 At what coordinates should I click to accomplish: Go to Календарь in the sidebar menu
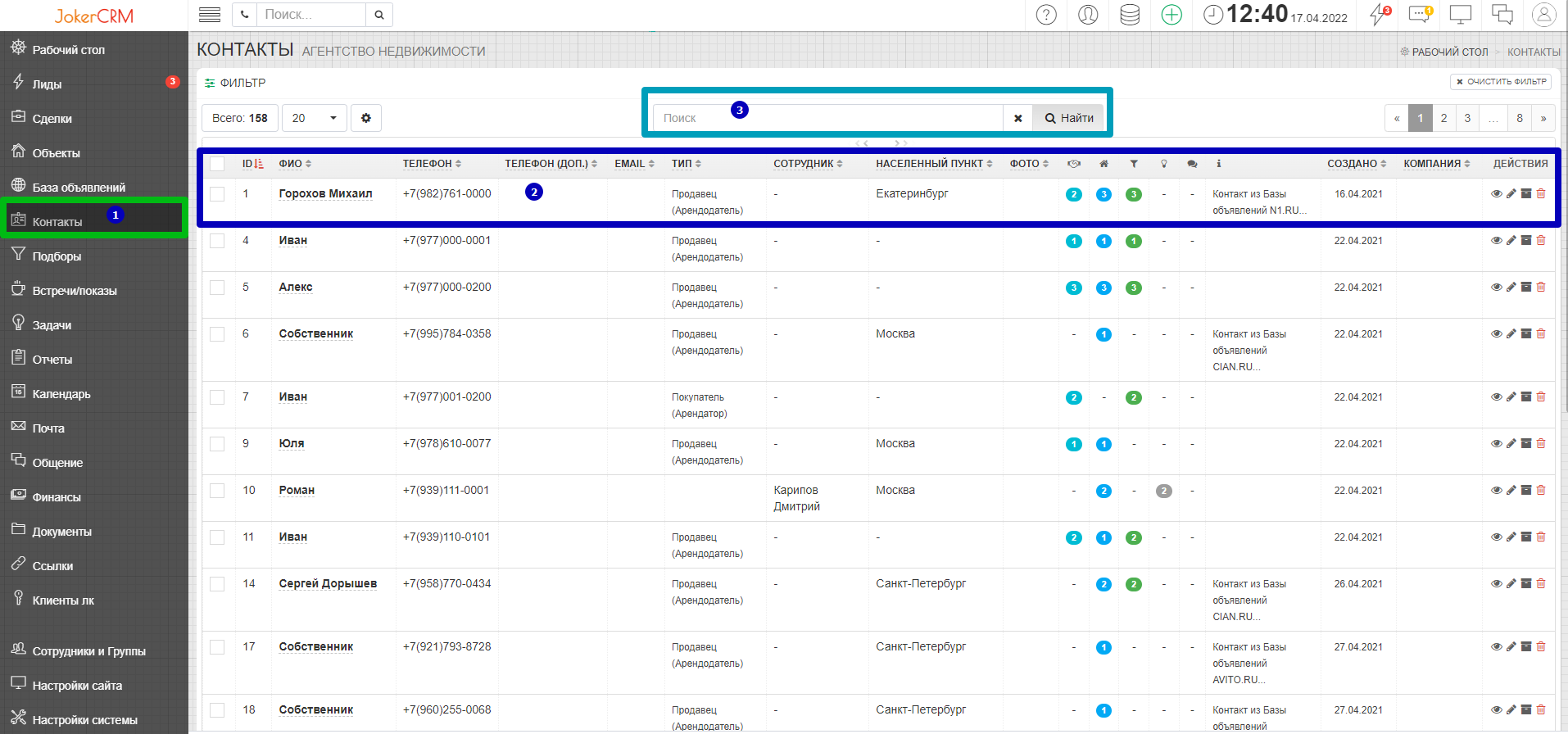pos(61,394)
